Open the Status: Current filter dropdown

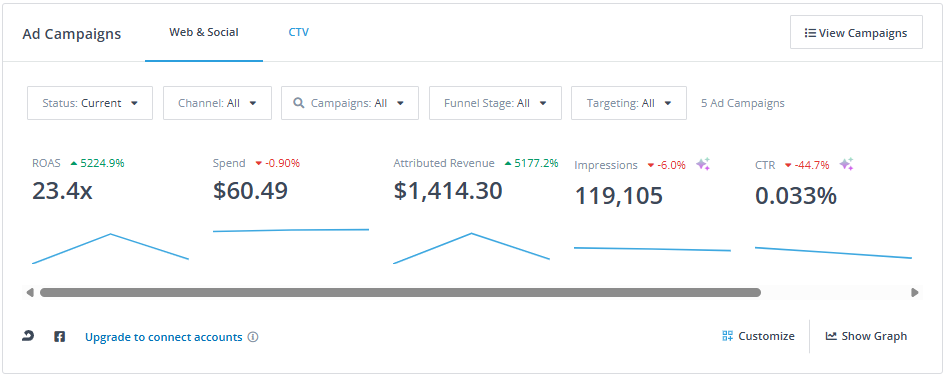90,103
